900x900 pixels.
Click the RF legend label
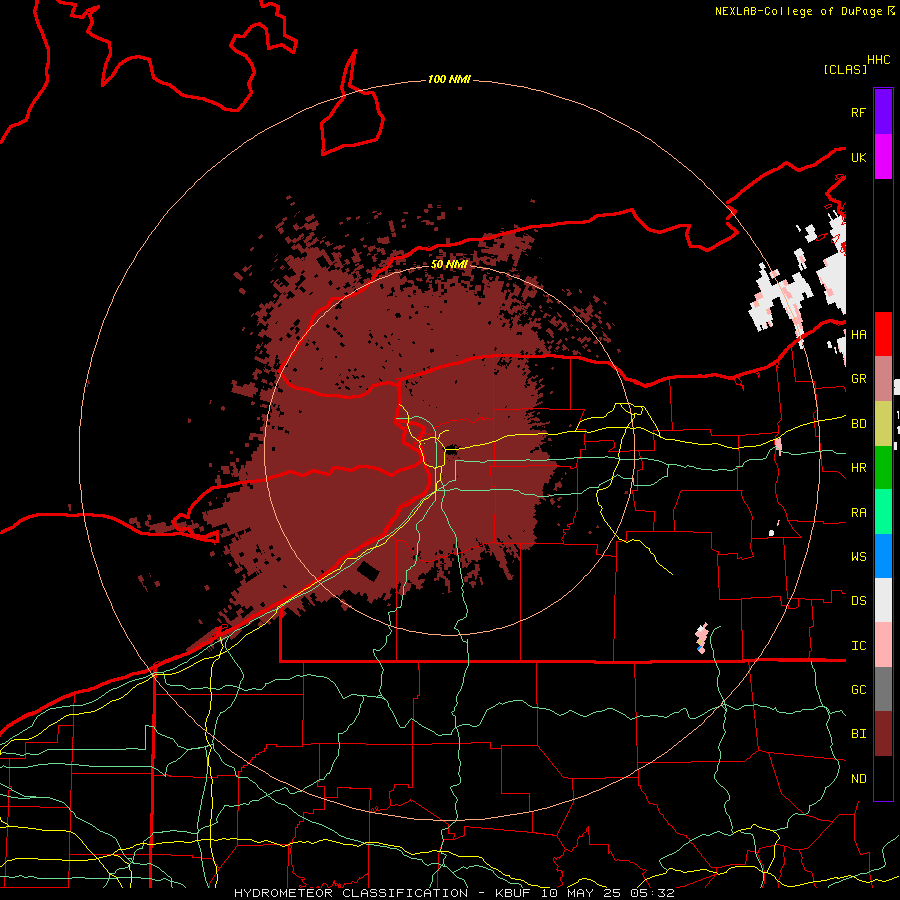858,112
